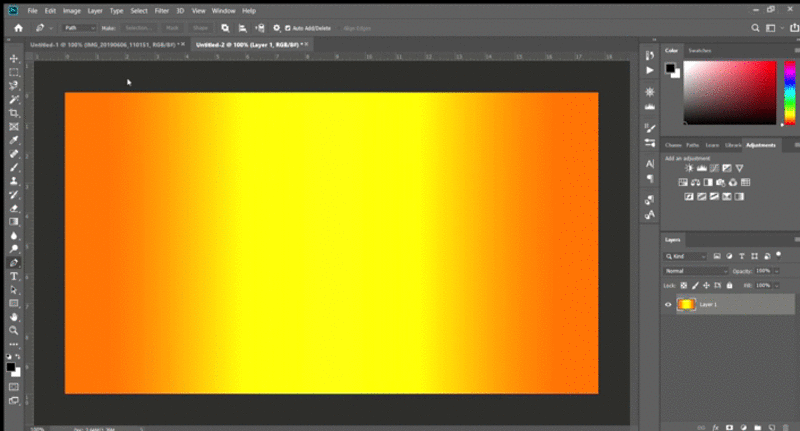
Task: Pick a color in the color field
Action: click(x=730, y=92)
